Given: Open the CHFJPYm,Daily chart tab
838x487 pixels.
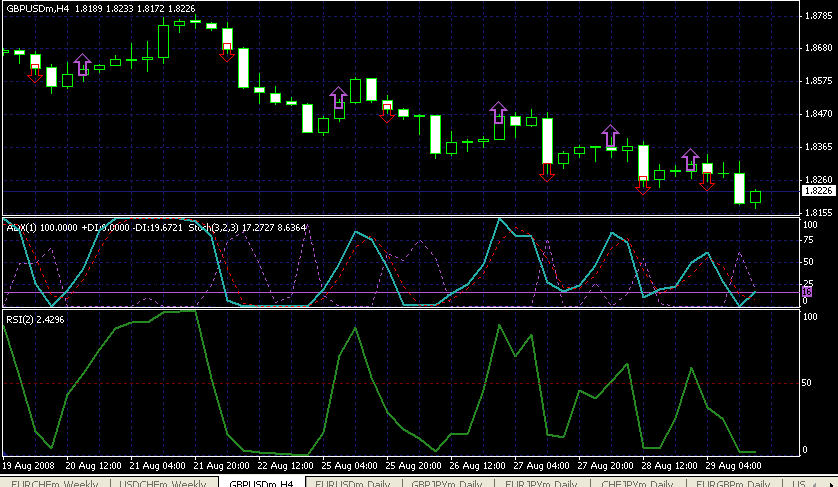Looking at the screenshot, I should pyautogui.click(x=637, y=483).
